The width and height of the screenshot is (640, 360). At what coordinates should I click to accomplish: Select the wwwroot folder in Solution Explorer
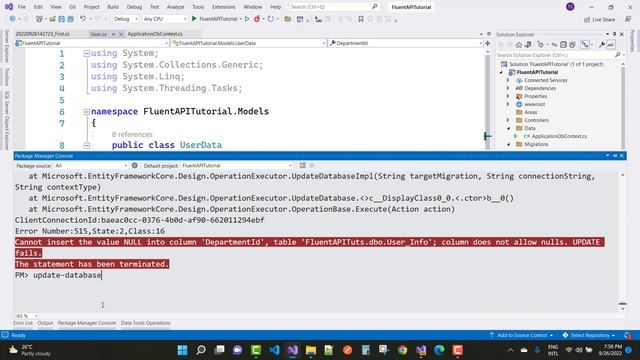(534, 104)
